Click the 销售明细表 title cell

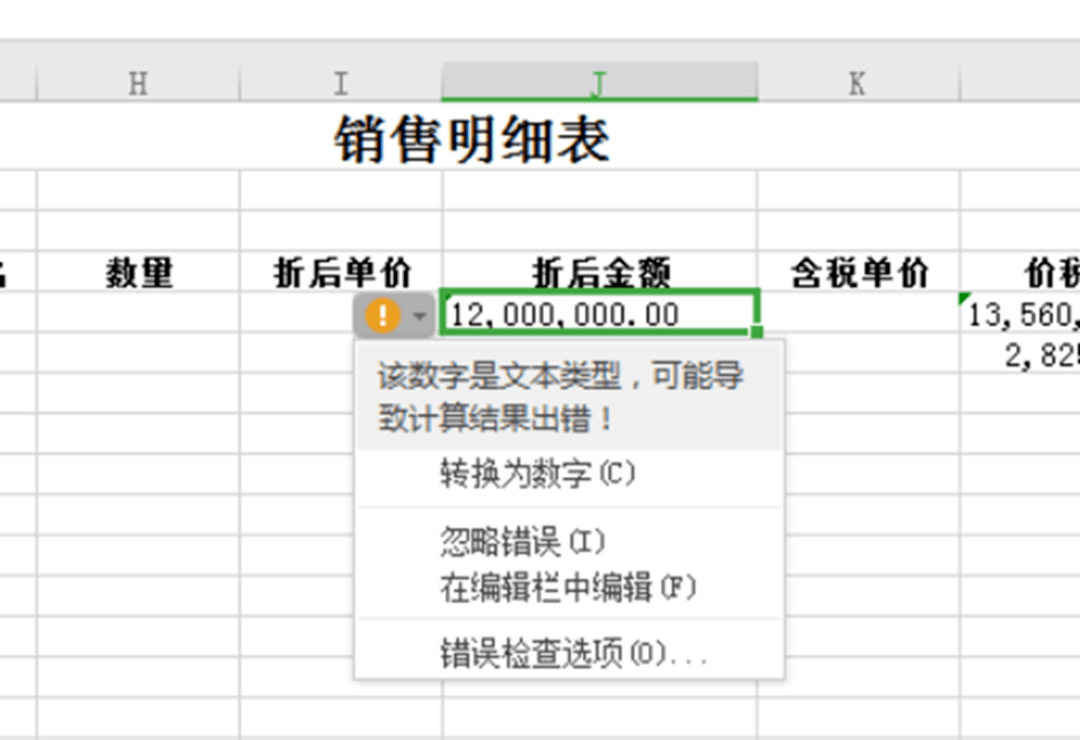pos(472,141)
